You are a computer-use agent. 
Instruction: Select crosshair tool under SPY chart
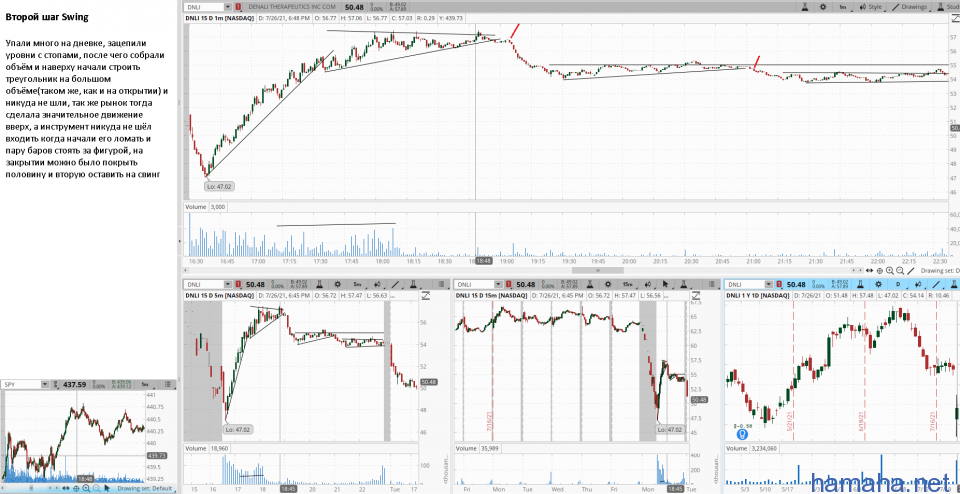point(76,488)
